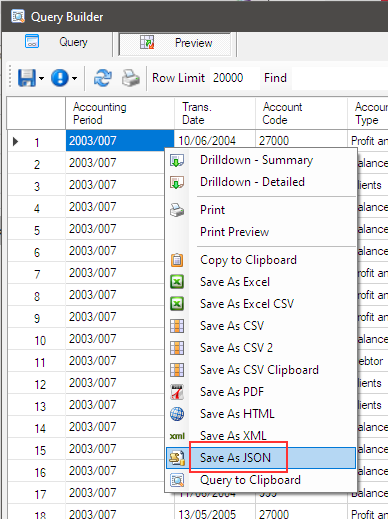Click the magnifier icon beside Query to Clipboard
This screenshot has height=519, width=388.
click(x=177, y=480)
